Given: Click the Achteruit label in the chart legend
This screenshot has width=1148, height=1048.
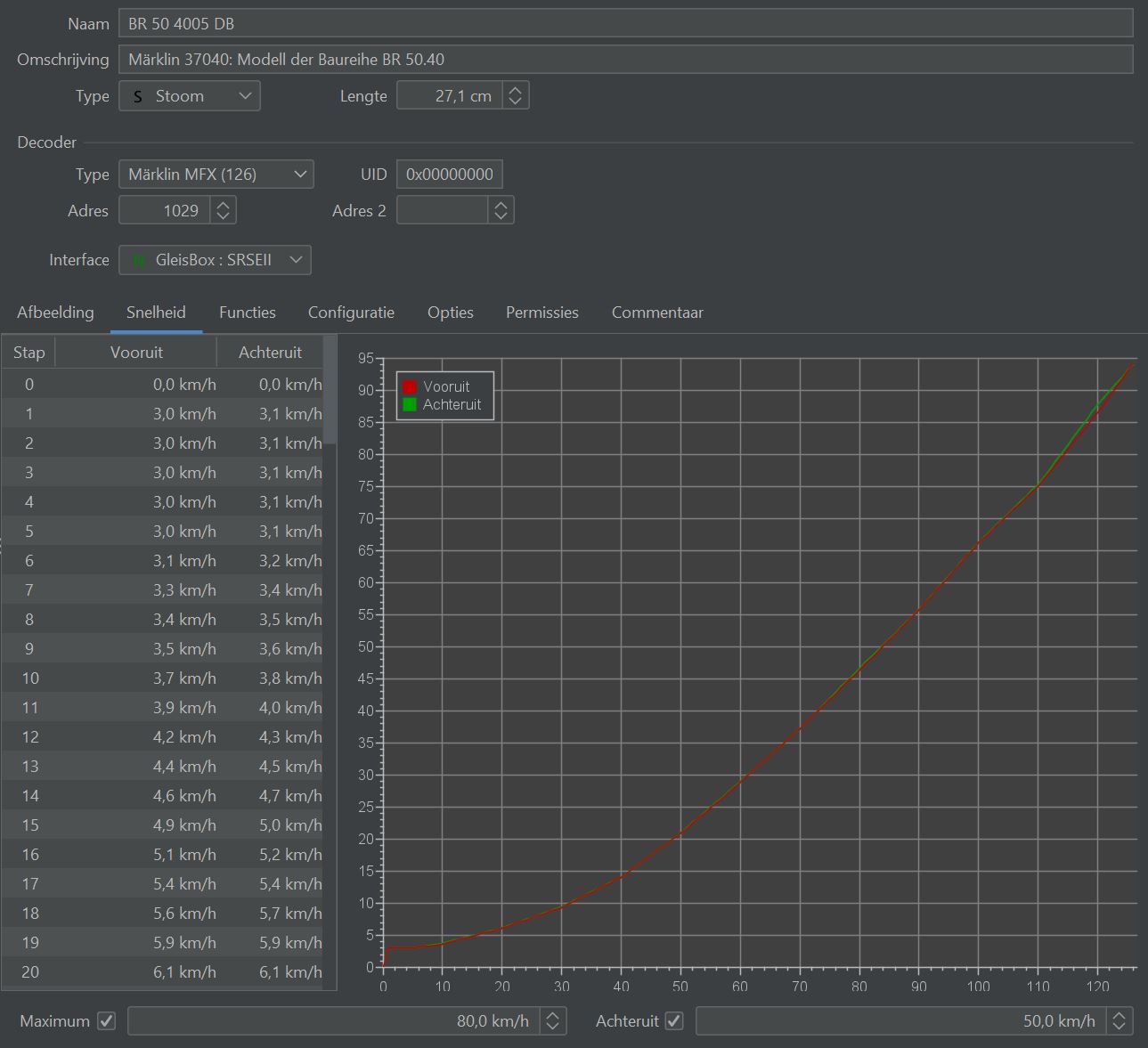Looking at the screenshot, I should 452,404.
